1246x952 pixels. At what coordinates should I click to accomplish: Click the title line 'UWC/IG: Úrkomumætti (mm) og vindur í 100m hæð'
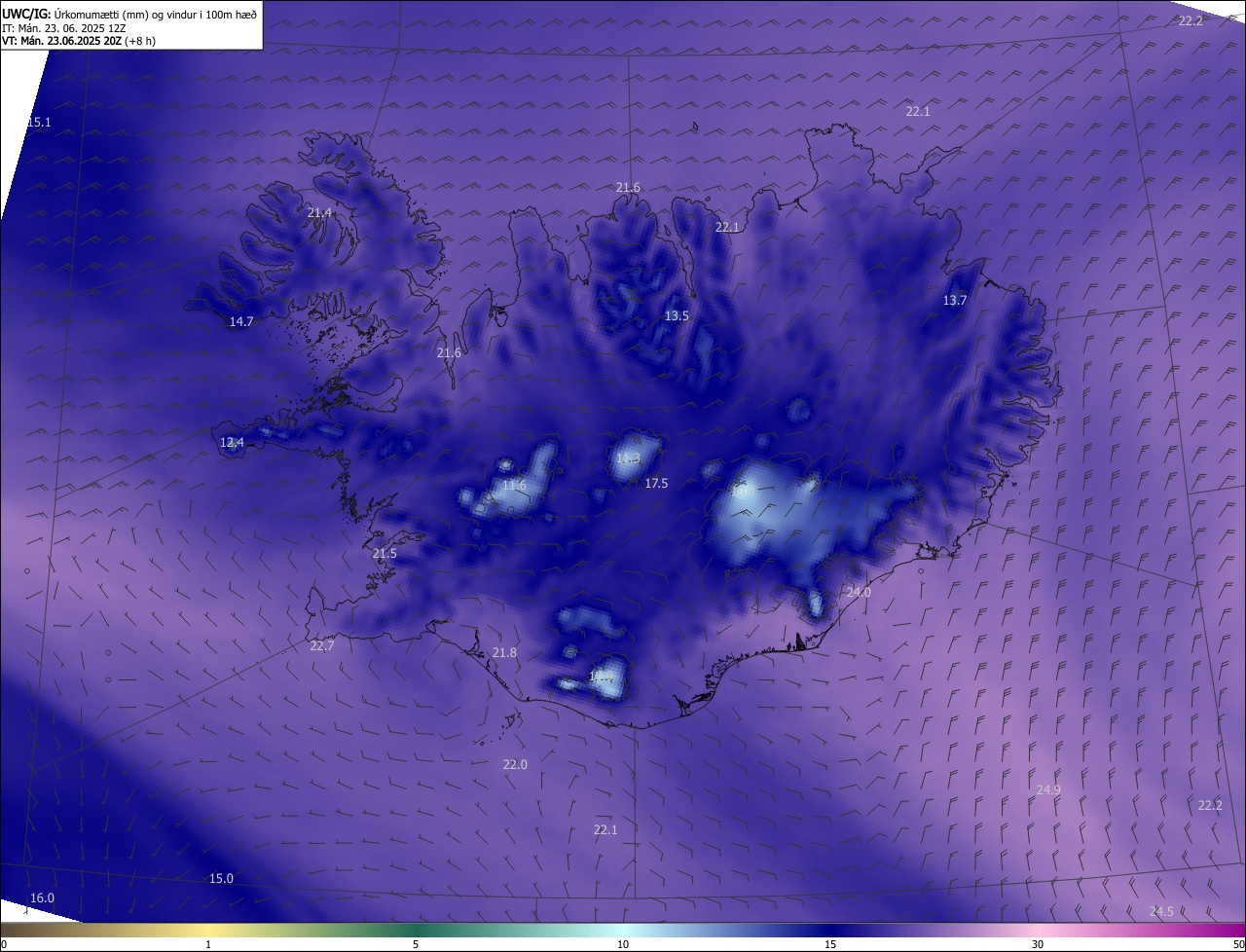pyautogui.click(x=129, y=14)
